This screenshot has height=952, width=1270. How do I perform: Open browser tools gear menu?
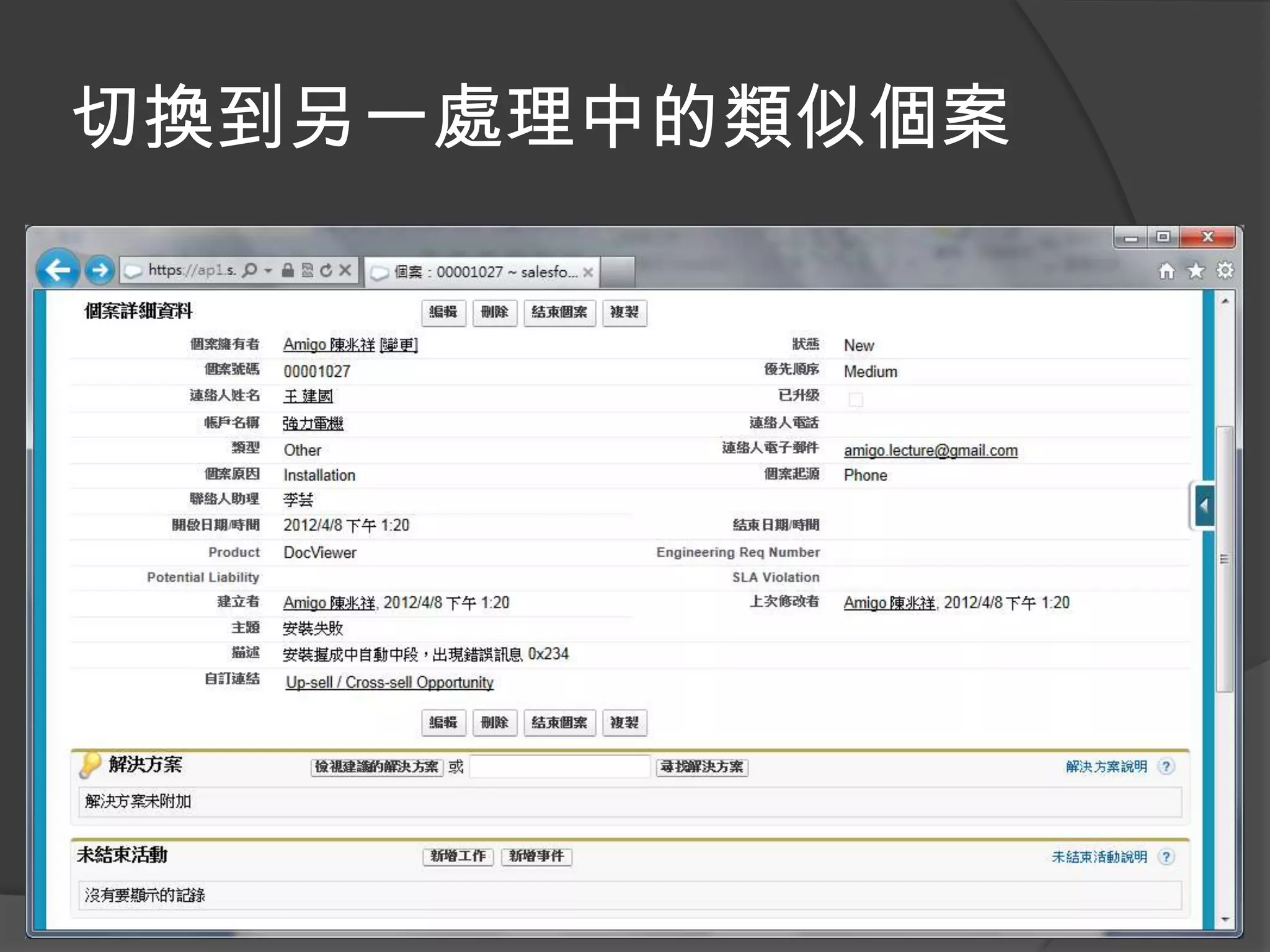click(1225, 271)
